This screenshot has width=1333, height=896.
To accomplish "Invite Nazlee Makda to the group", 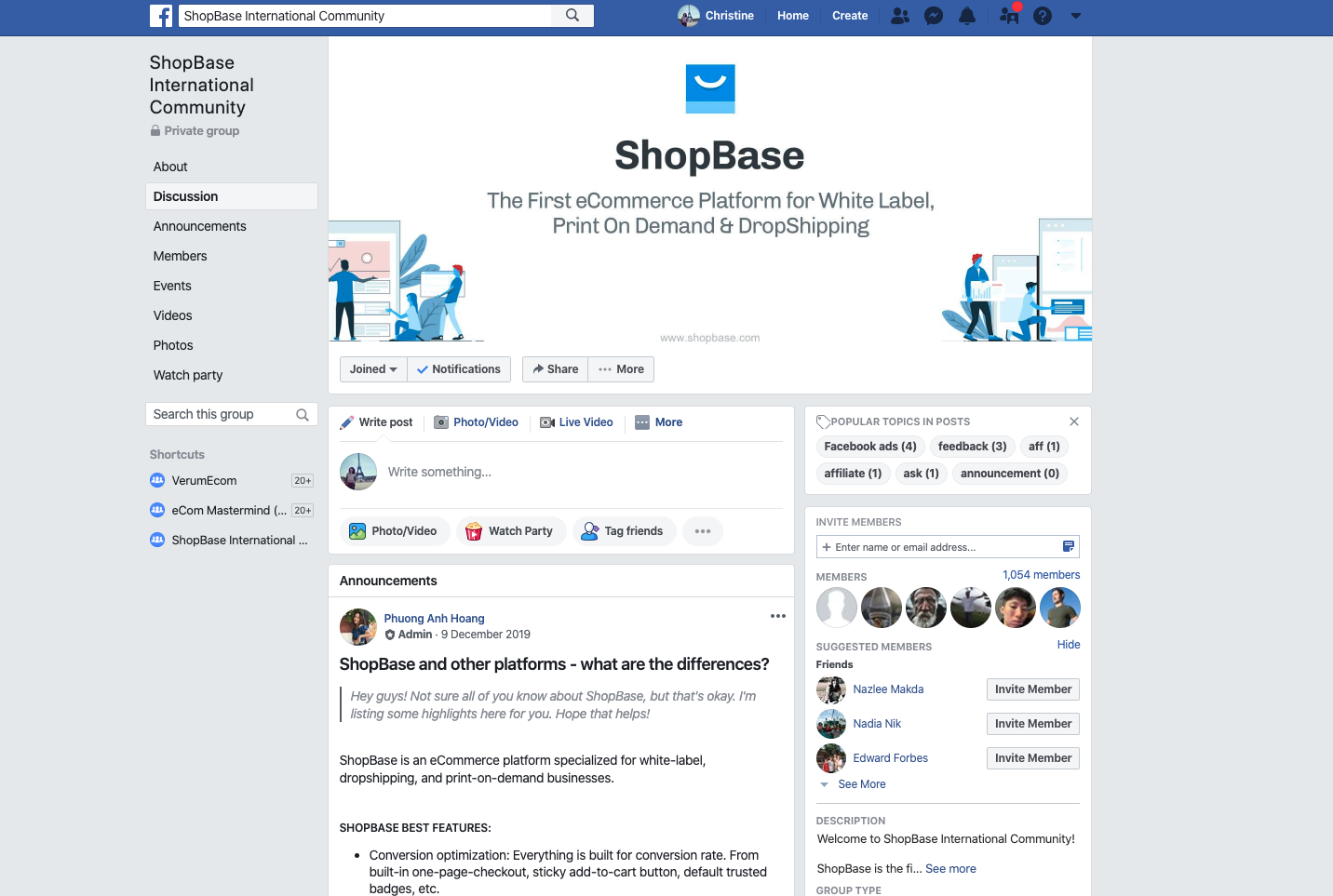I will pos(1032,689).
